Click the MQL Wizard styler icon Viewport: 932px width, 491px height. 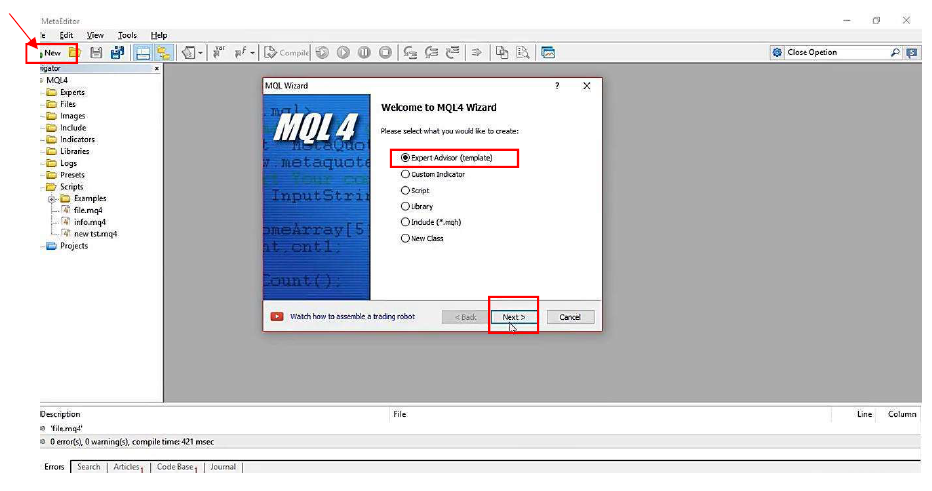(x=188, y=53)
